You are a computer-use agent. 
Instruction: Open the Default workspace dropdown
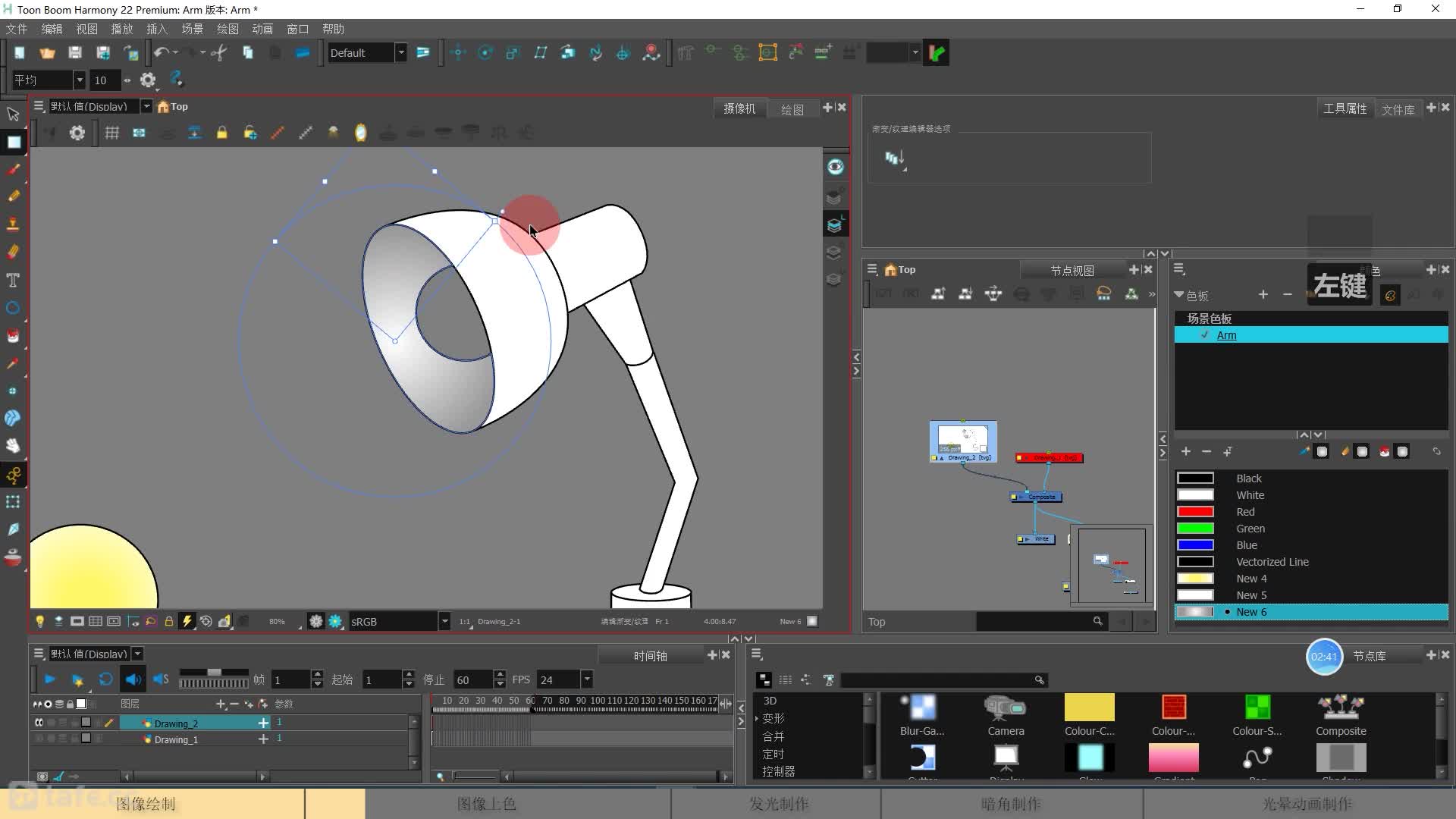401,52
